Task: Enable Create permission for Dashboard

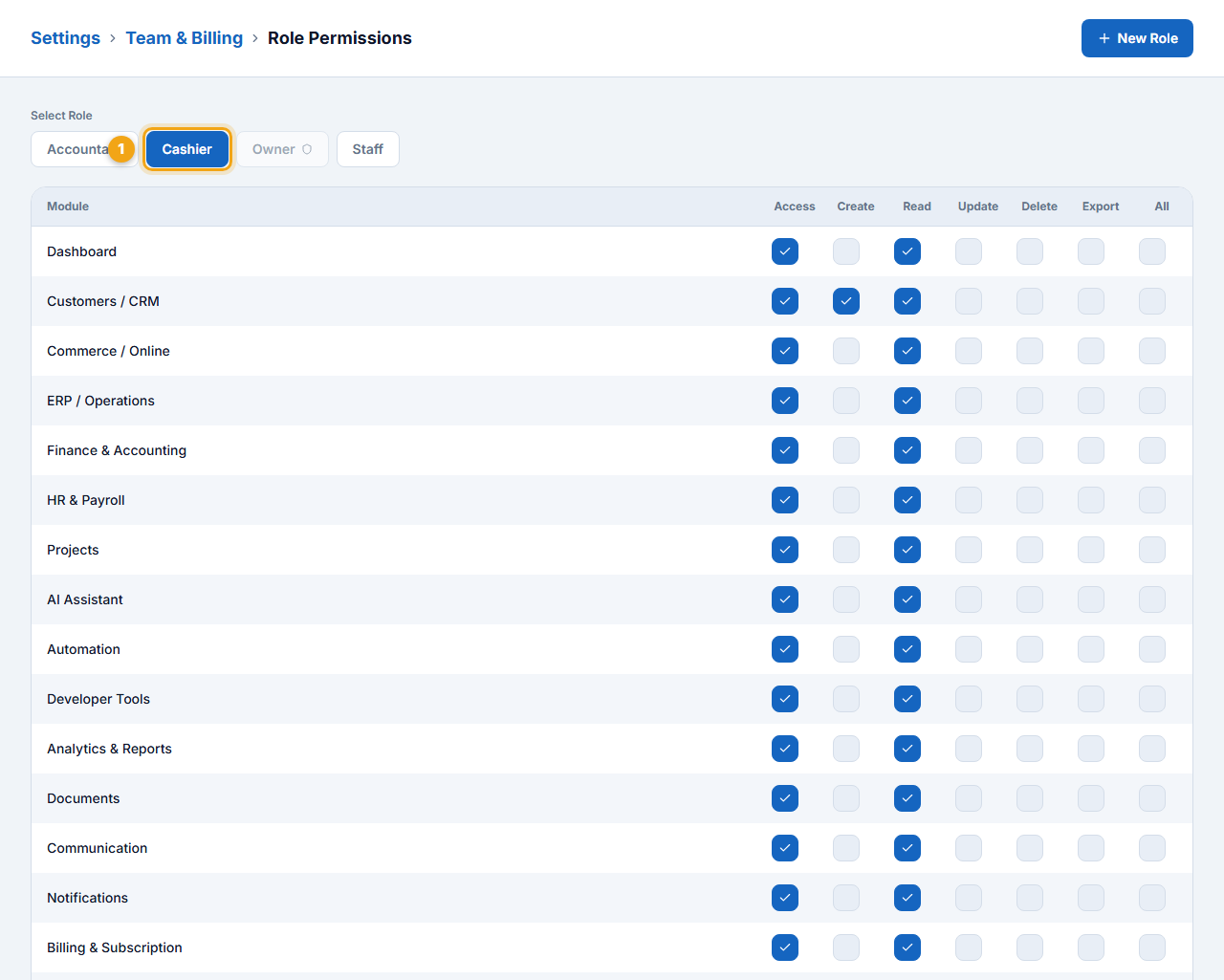Action: coord(846,251)
